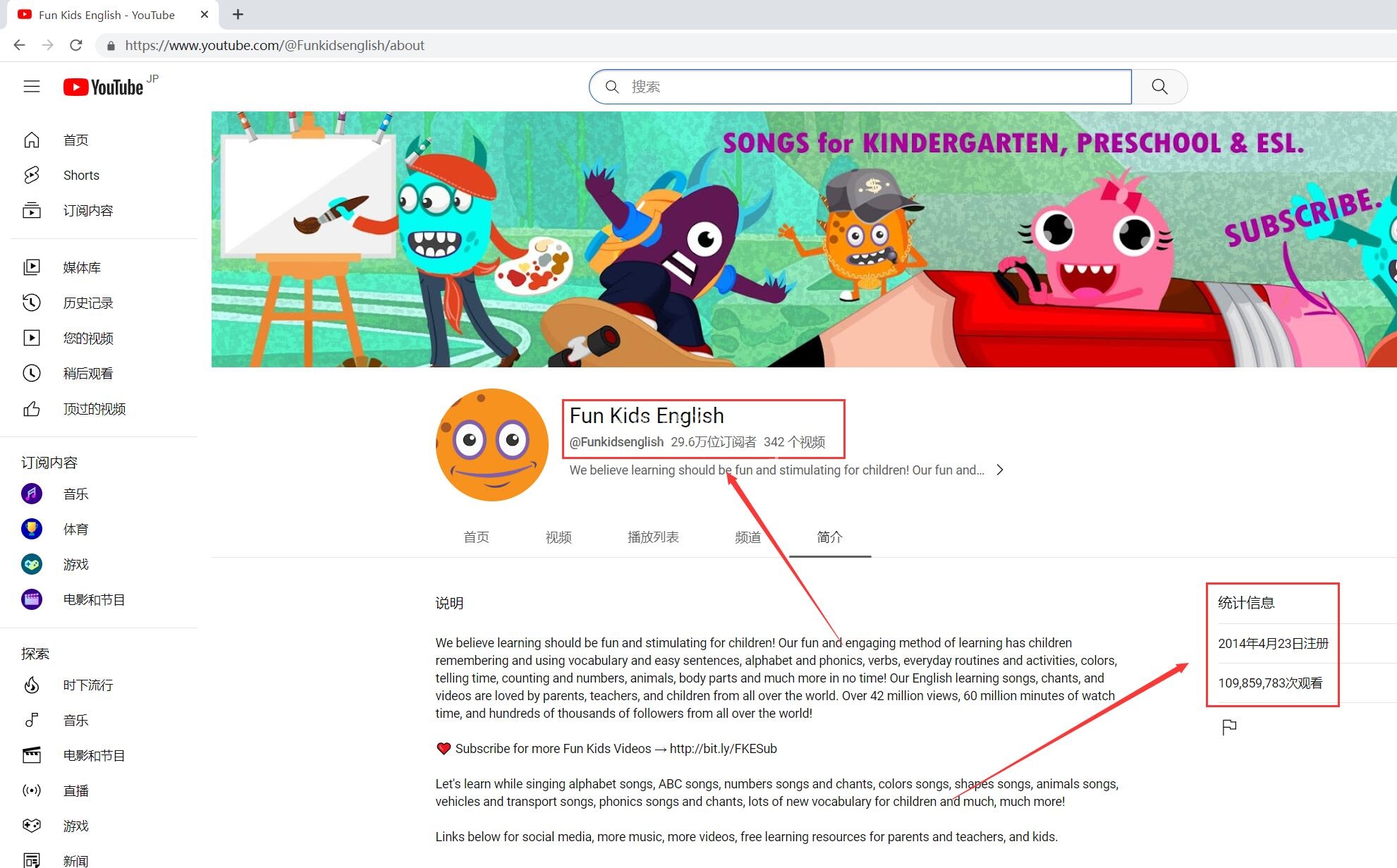Select the 视频 tab on channel

557,537
